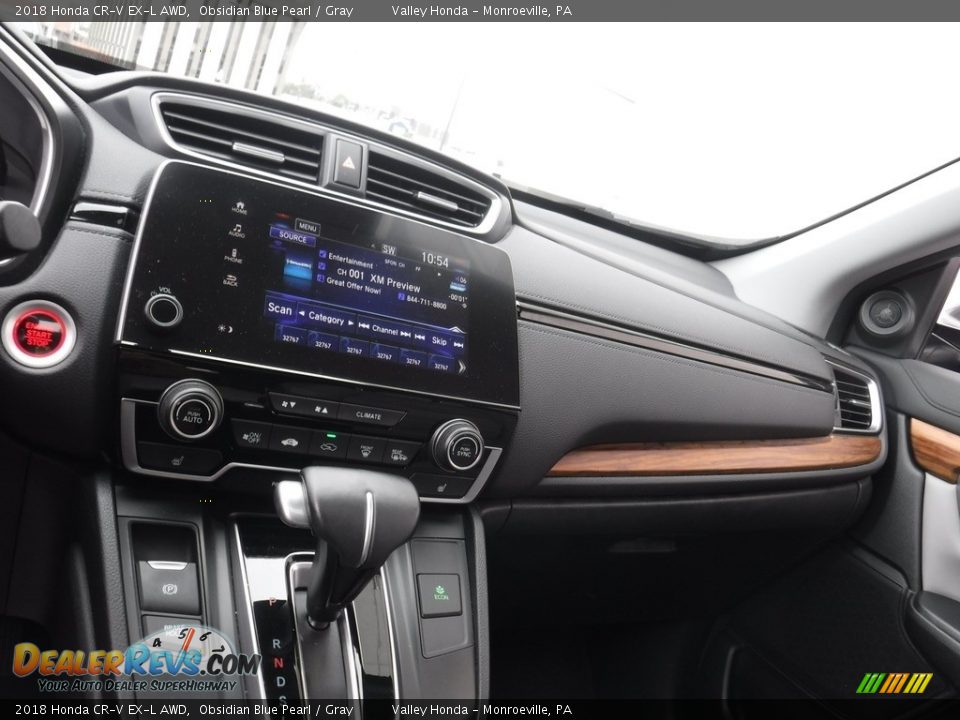The width and height of the screenshot is (960, 720).
Task: Tap the Audio music-note icon
Action: 237,230
